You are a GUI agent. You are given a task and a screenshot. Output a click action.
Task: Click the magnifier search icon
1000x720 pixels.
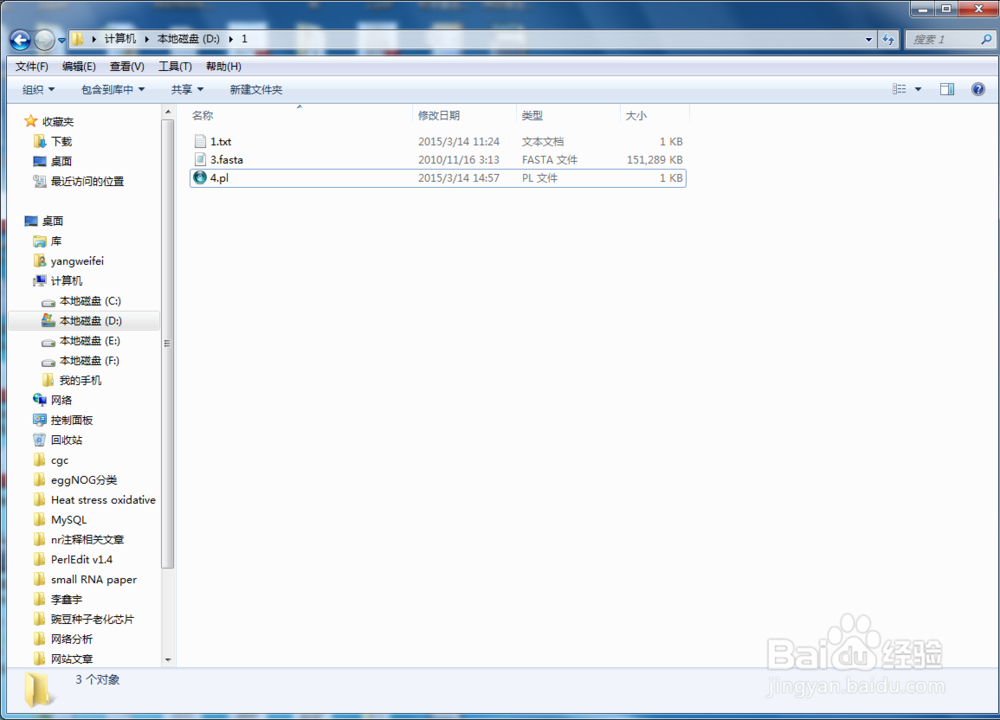[x=986, y=40]
